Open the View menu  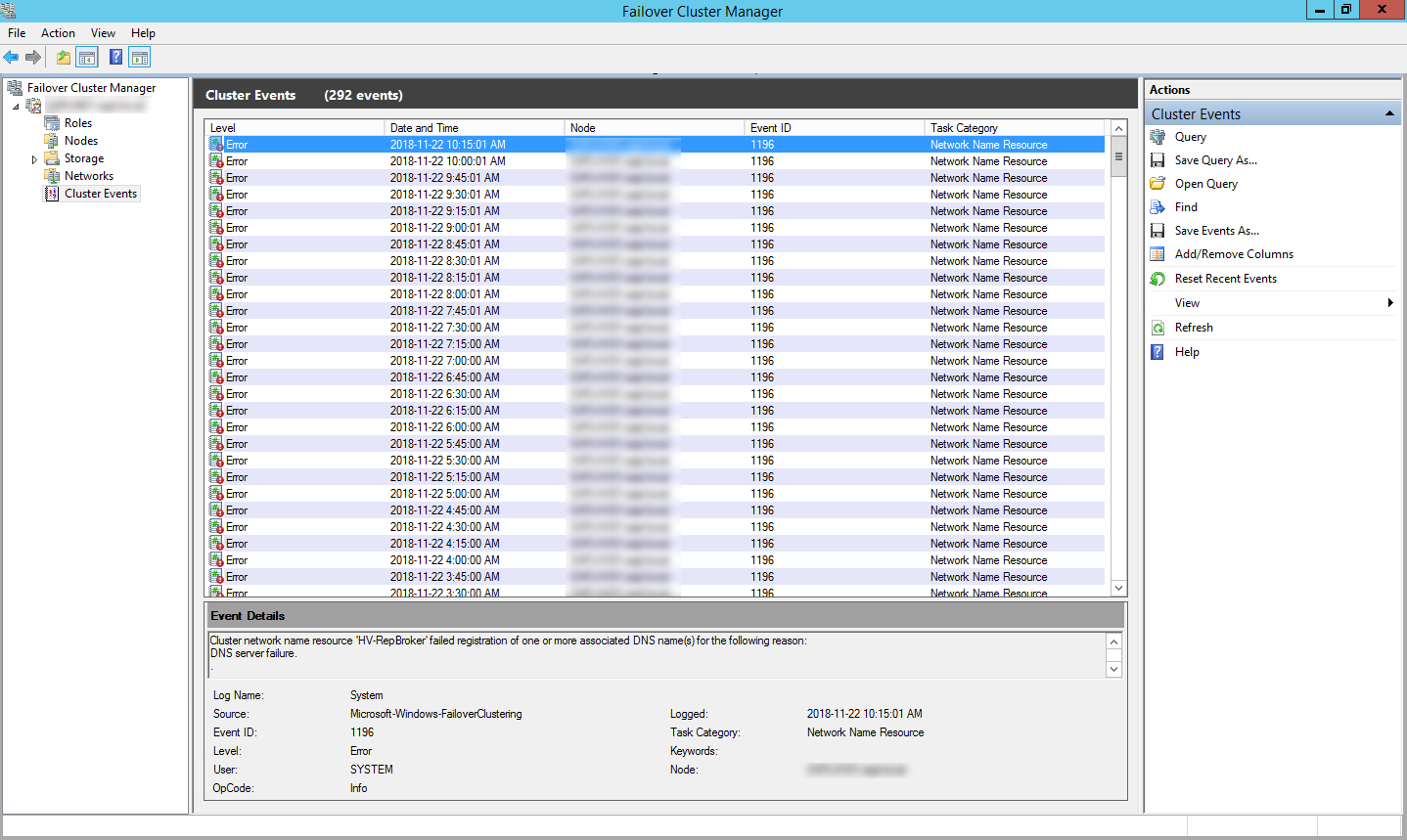point(102,32)
